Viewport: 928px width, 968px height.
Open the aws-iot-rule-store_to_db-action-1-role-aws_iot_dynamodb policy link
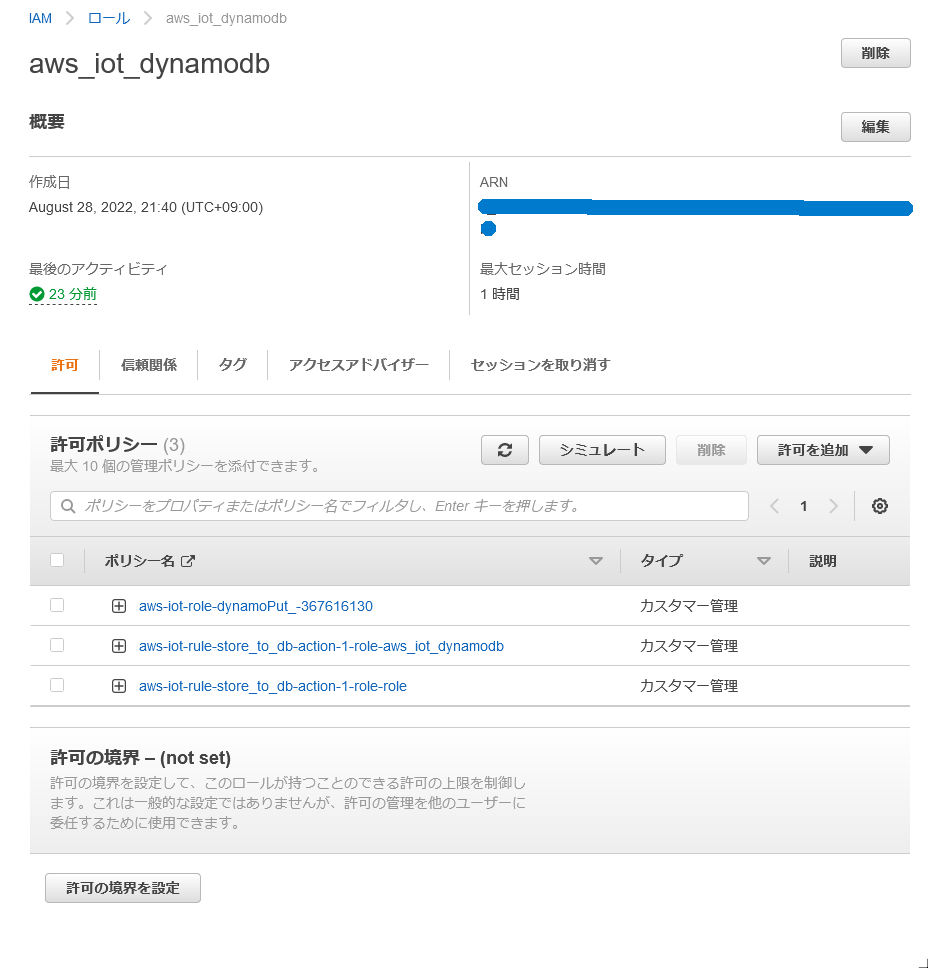(321, 646)
